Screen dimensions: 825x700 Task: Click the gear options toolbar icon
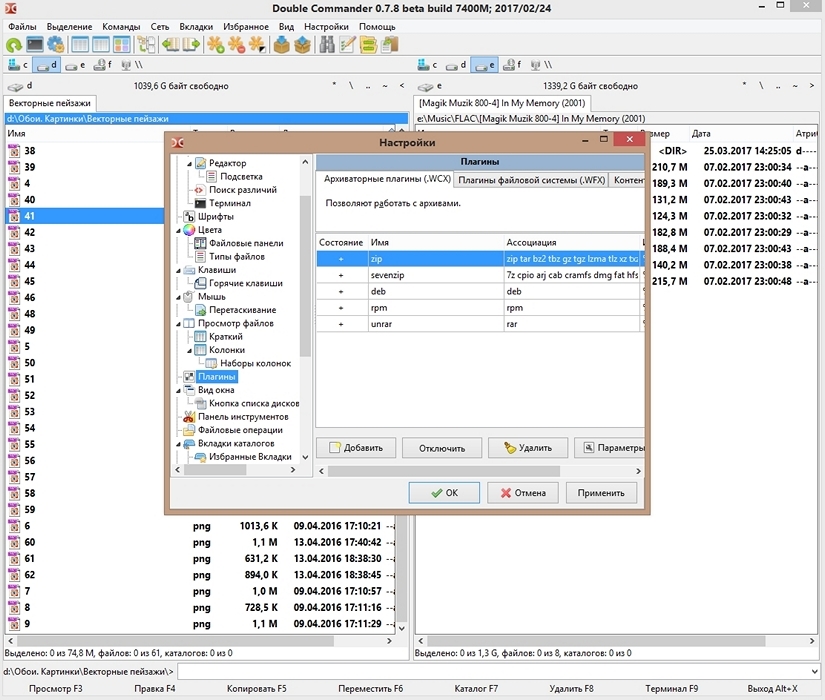tap(56, 45)
